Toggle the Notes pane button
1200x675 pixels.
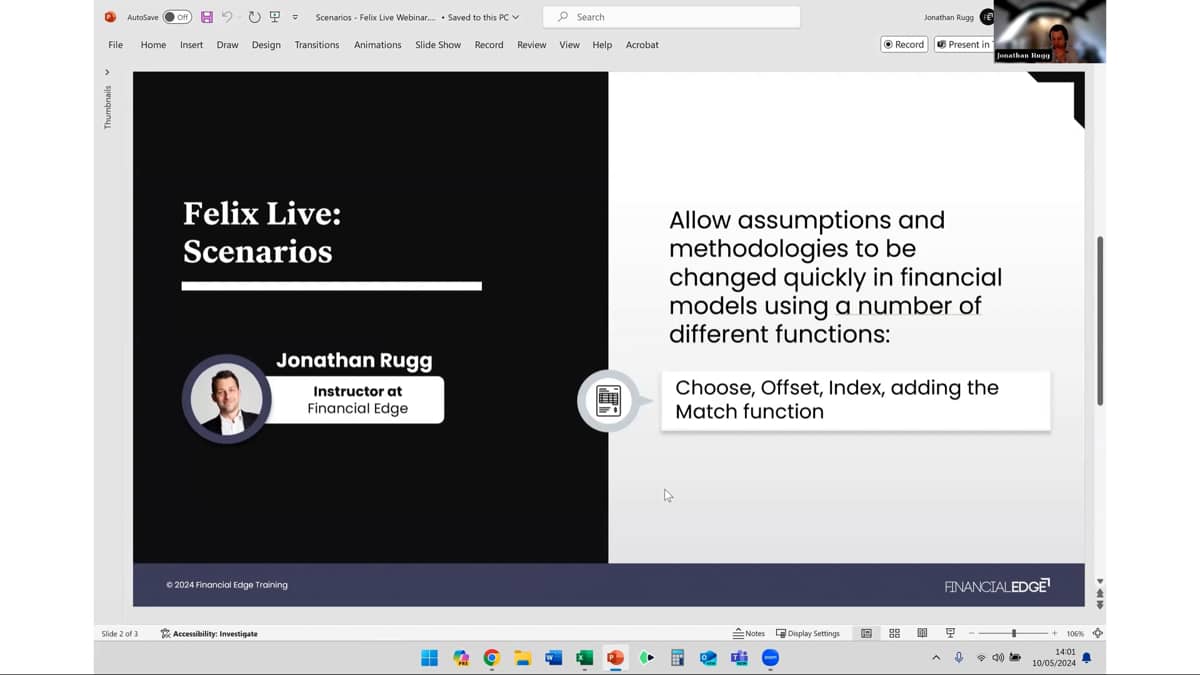(x=749, y=633)
